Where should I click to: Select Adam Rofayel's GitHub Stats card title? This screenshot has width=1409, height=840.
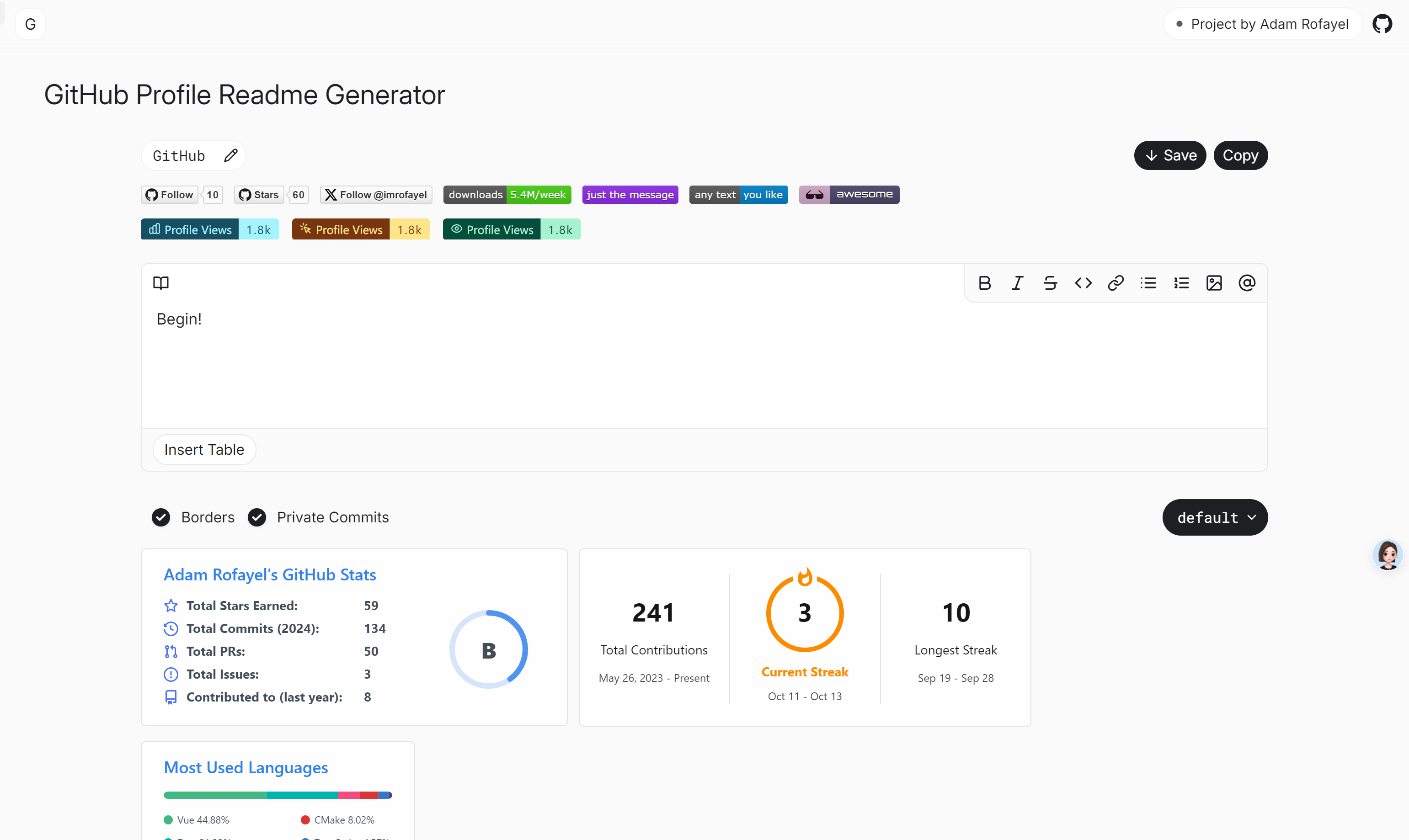(x=270, y=575)
